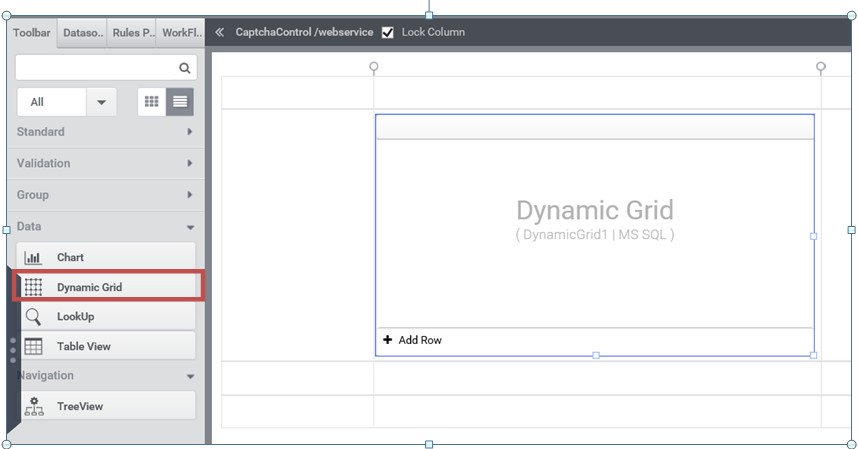Expand the Validation section
858x449 pixels.
point(106,163)
